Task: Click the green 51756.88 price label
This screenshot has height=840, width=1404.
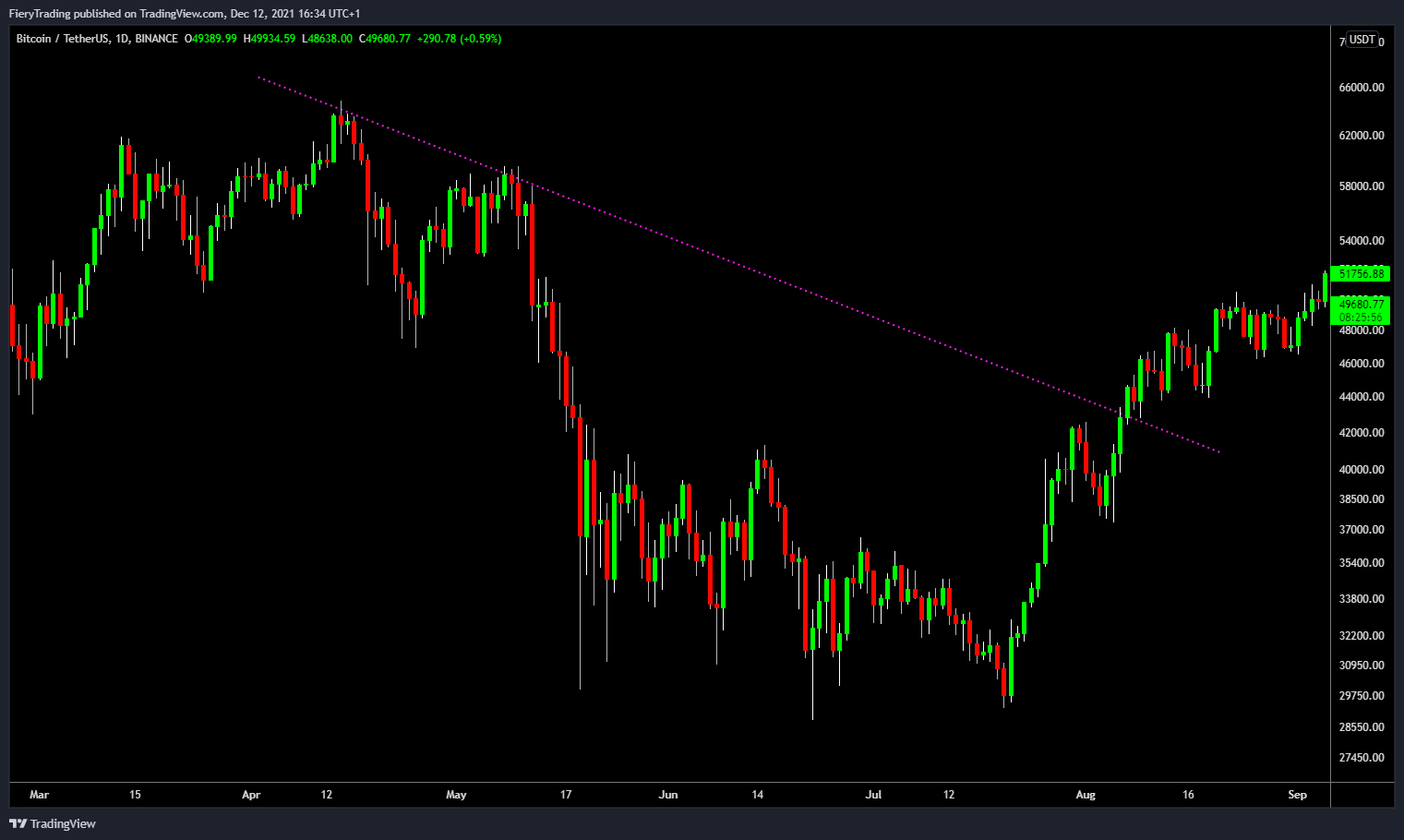Action: click(x=1362, y=273)
